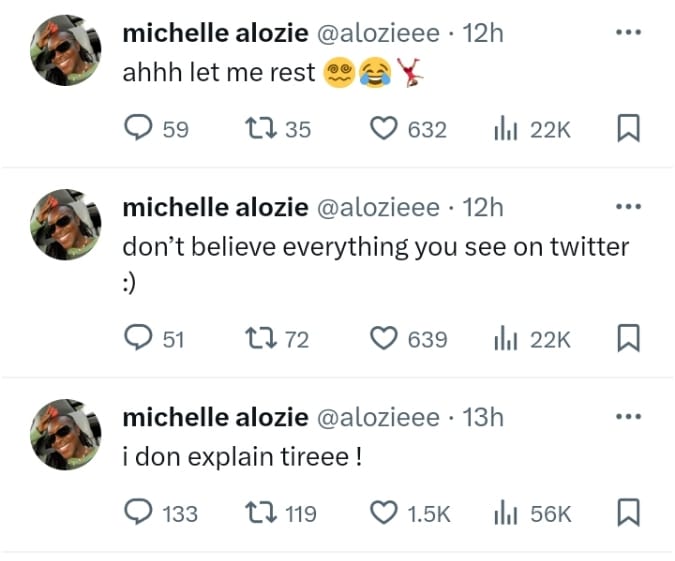Viewport: 675px width, 561px height.
Task: Bookmark the 'don't believe everything' tweet
Action: click(x=629, y=338)
